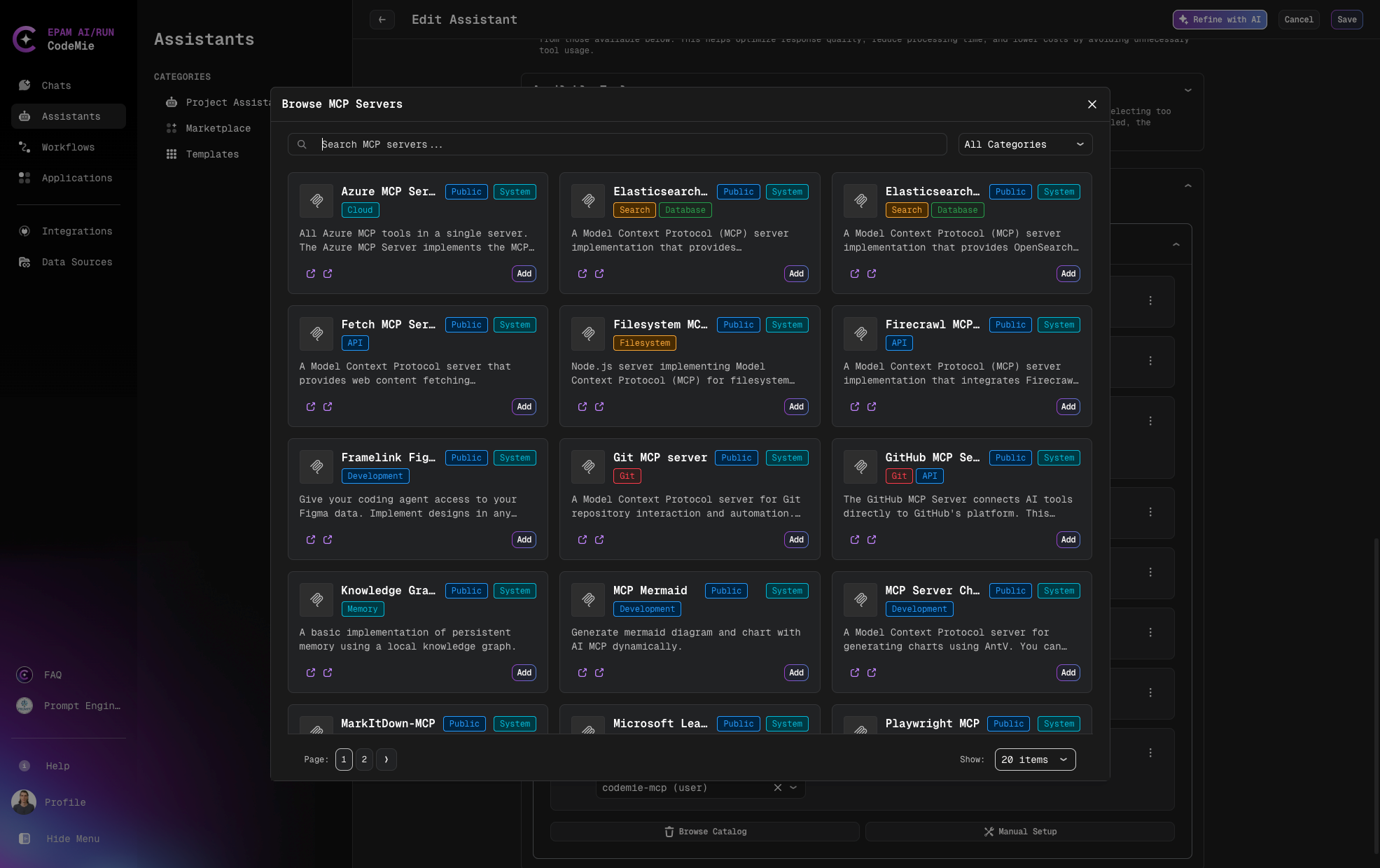1380x868 pixels.
Task: Click the Integrations sidebar icon
Action: [x=25, y=231]
